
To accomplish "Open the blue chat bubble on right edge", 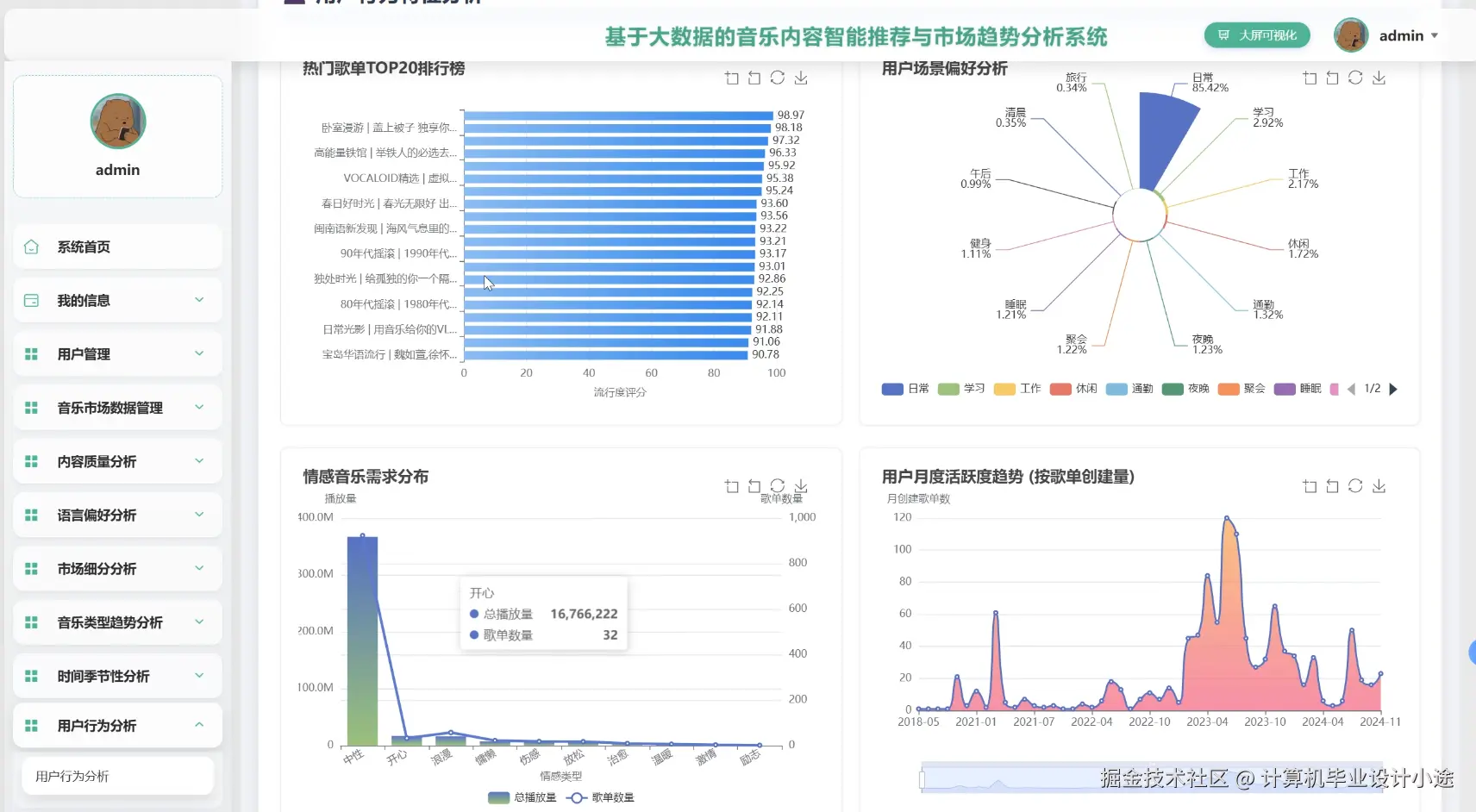I will [x=1471, y=652].
